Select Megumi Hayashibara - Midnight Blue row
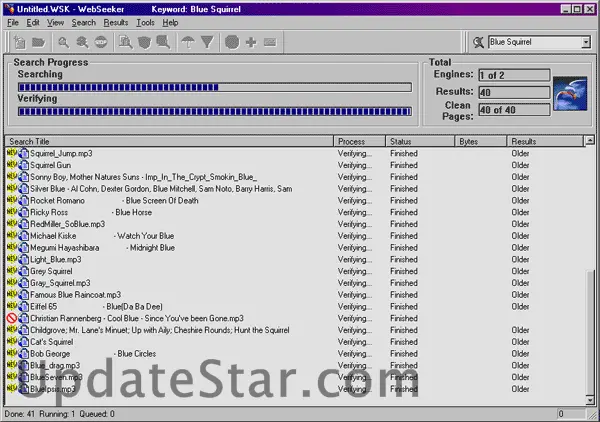This screenshot has width=600, height=422. point(295,248)
